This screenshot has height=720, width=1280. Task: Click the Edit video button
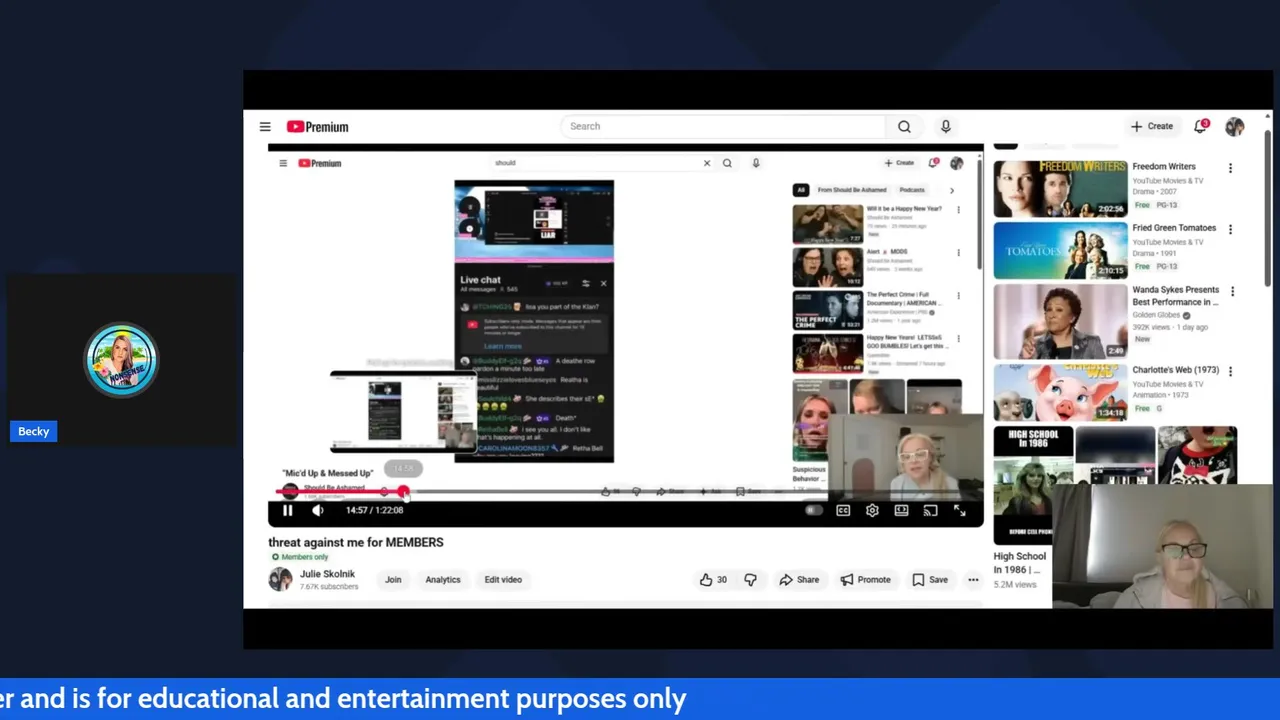(503, 579)
